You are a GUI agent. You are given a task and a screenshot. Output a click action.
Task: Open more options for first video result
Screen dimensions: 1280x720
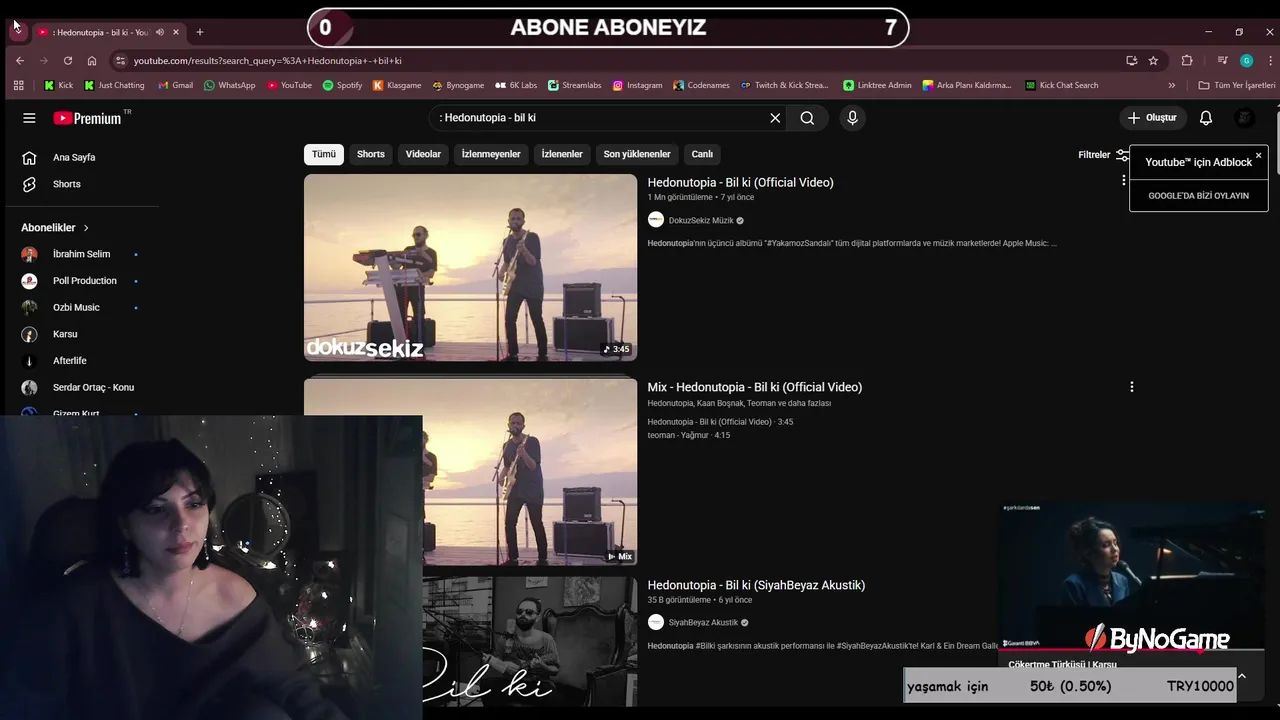[x=1124, y=180]
